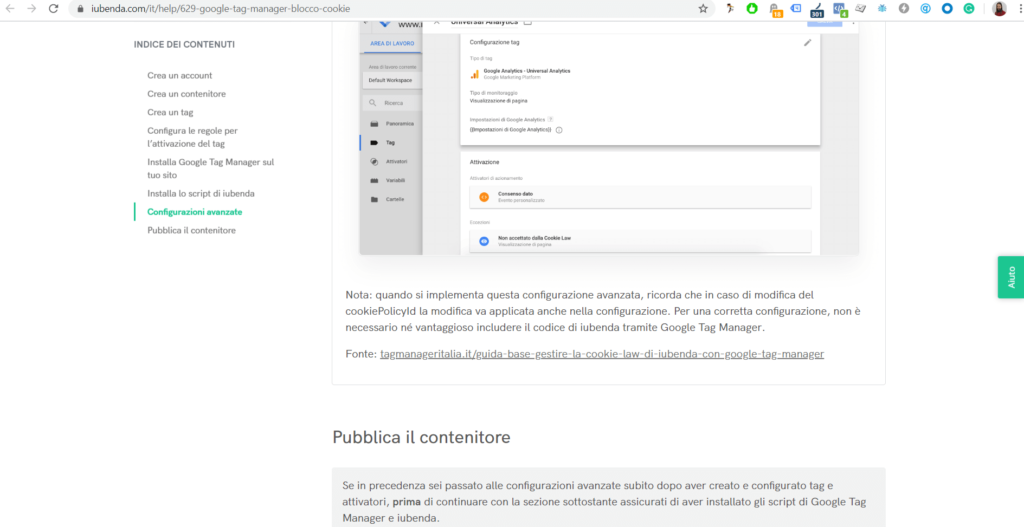Open the ghost extension with badge 18
This screenshot has height=527, width=1024.
[775, 10]
